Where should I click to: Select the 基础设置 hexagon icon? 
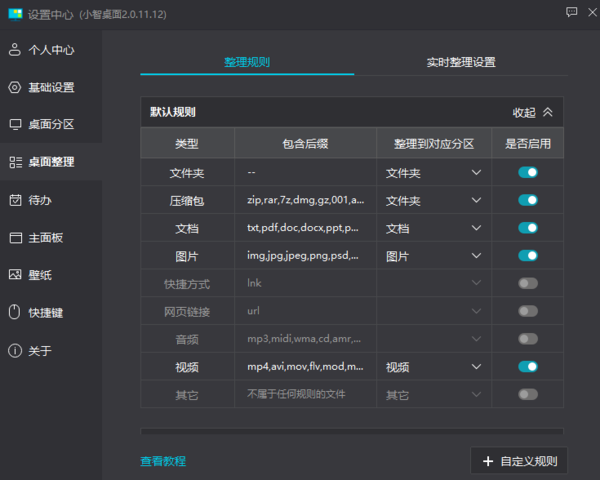[15, 87]
